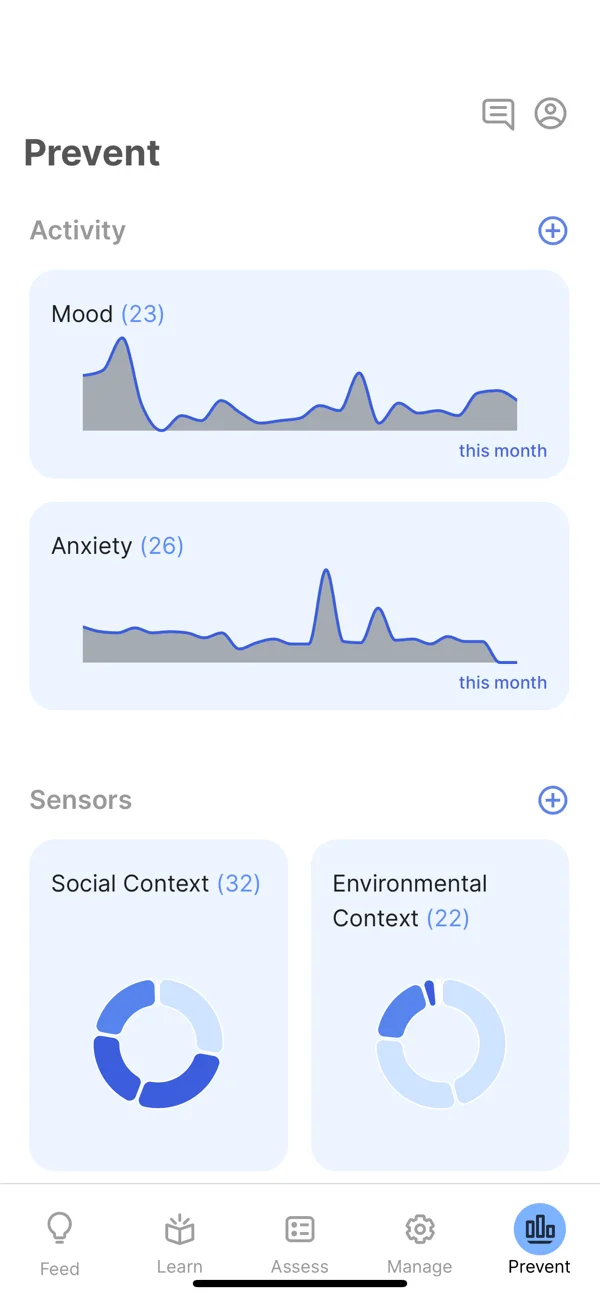Click "this month" link under Mood chart
This screenshot has width=600, height=1299.
[502, 451]
